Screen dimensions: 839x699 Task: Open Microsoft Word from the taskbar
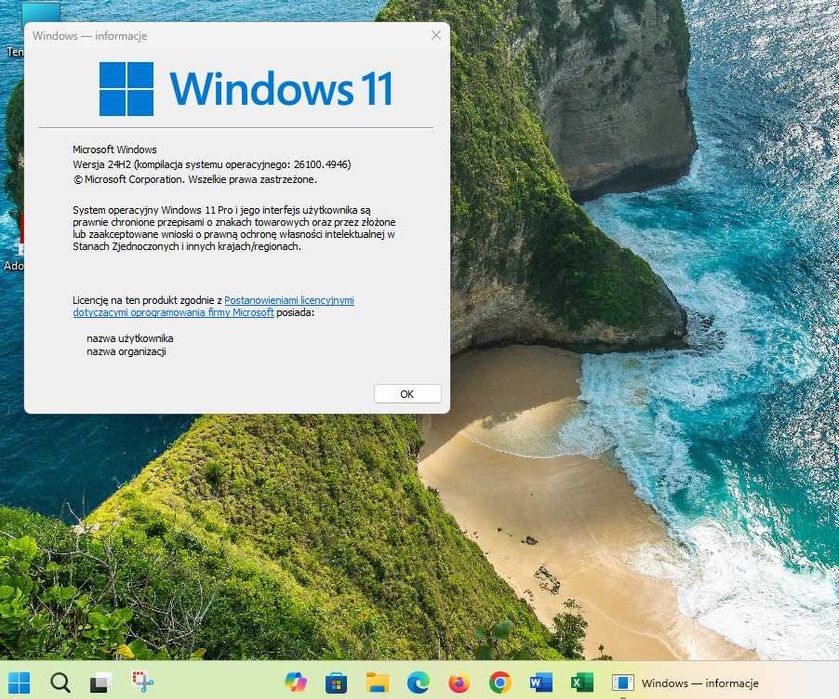tap(540, 683)
